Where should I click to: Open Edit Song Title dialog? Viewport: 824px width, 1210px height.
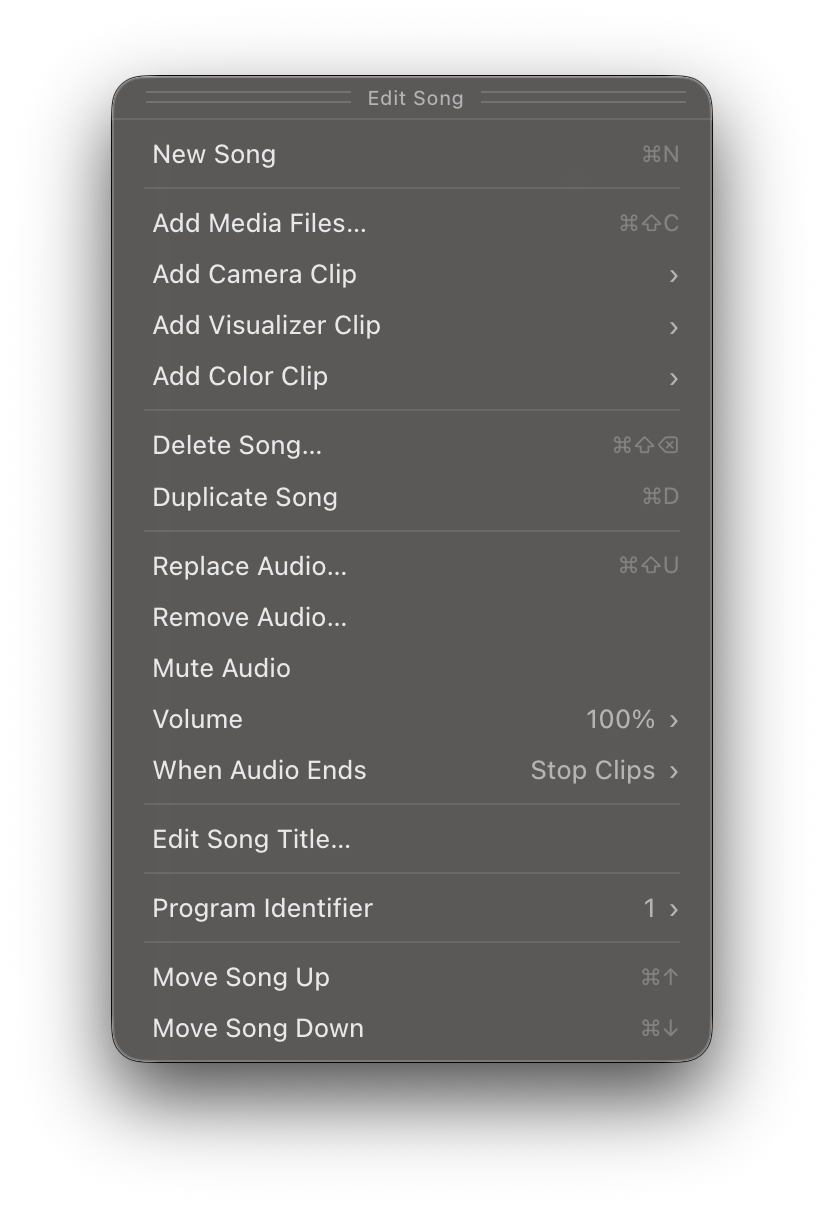(251, 839)
